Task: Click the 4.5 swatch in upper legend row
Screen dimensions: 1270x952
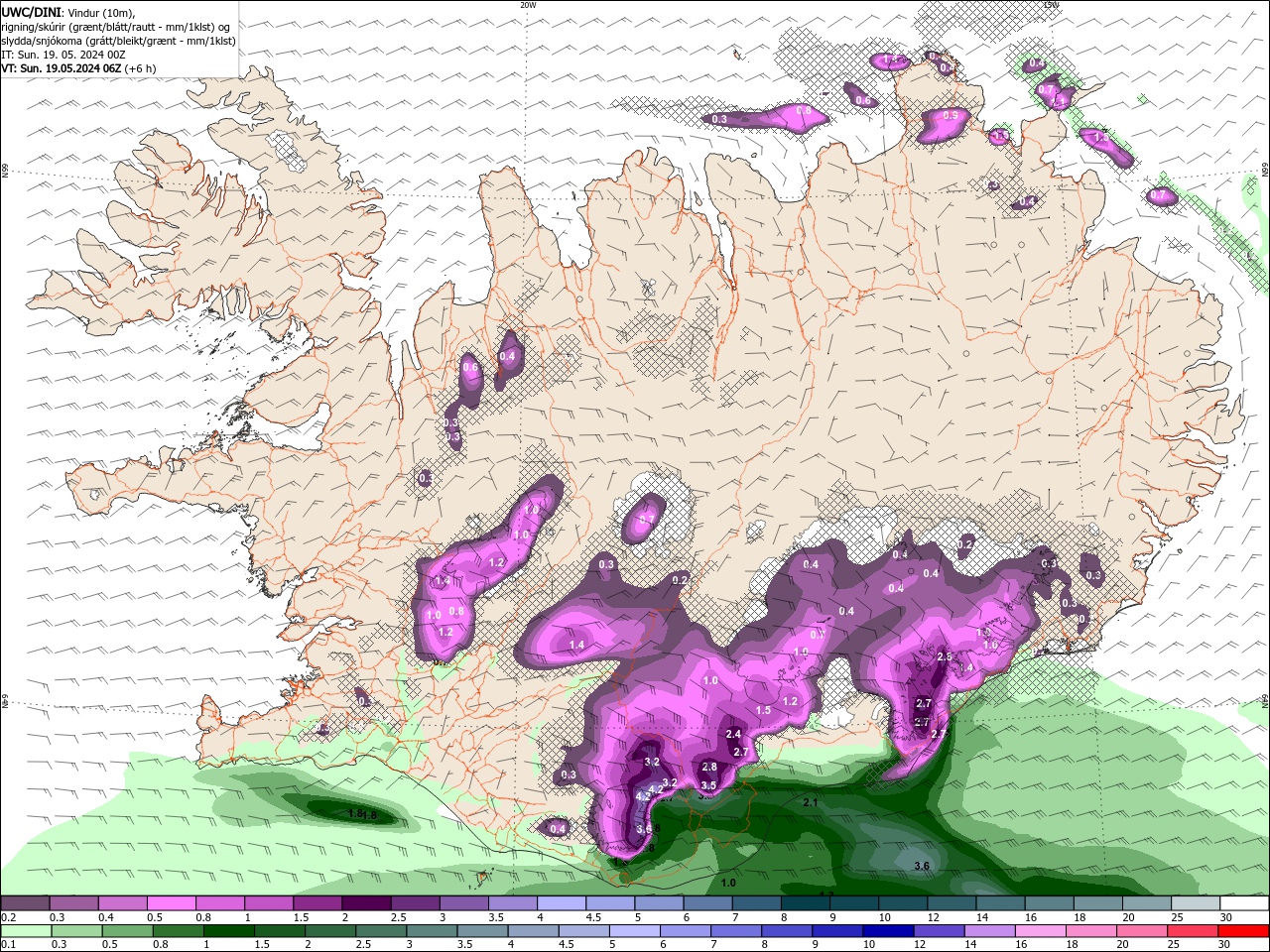Action: click(609, 903)
